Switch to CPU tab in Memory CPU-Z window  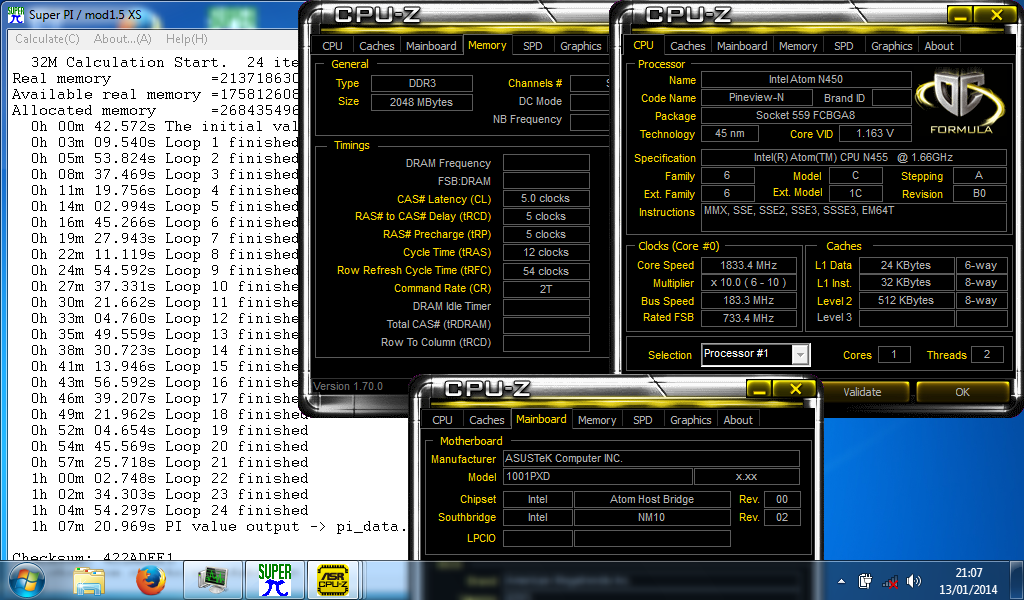coord(332,46)
